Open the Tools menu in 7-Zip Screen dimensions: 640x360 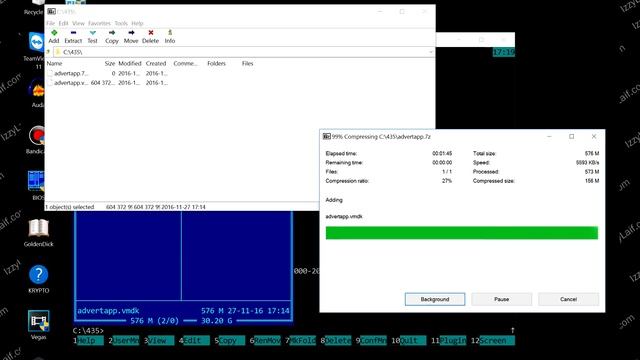coord(121,23)
